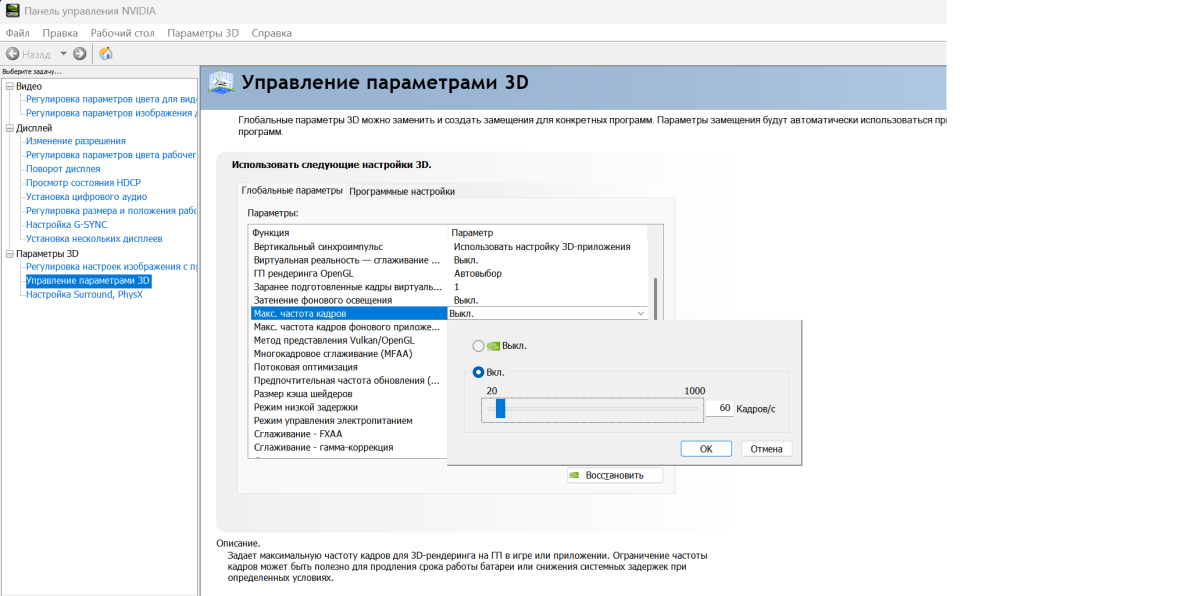Click the Forward arrow icon in toolbar
The height and width of the screenshot is (596, 1200).
(x=80, y=53)
